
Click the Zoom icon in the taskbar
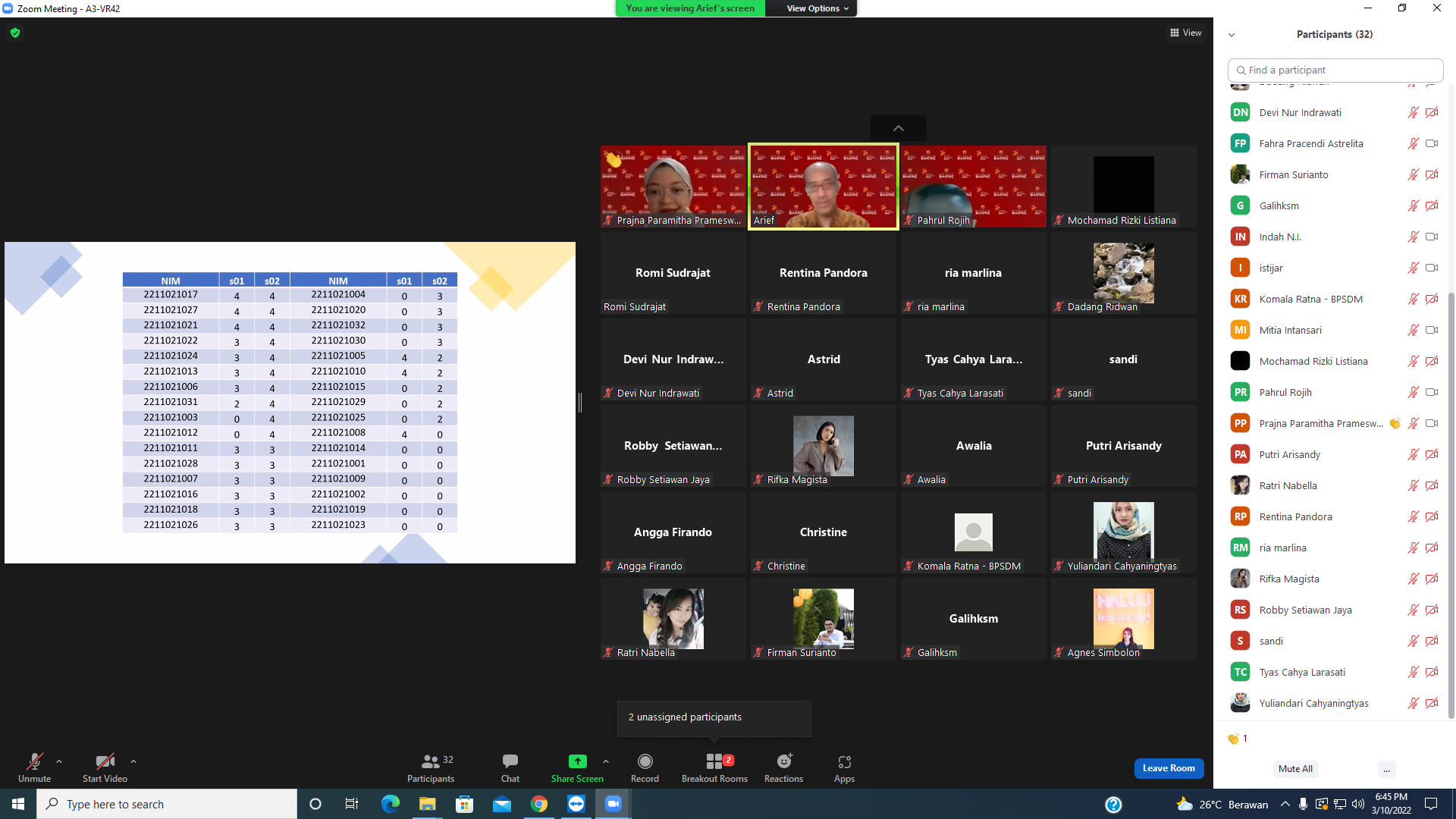point(613,804)
